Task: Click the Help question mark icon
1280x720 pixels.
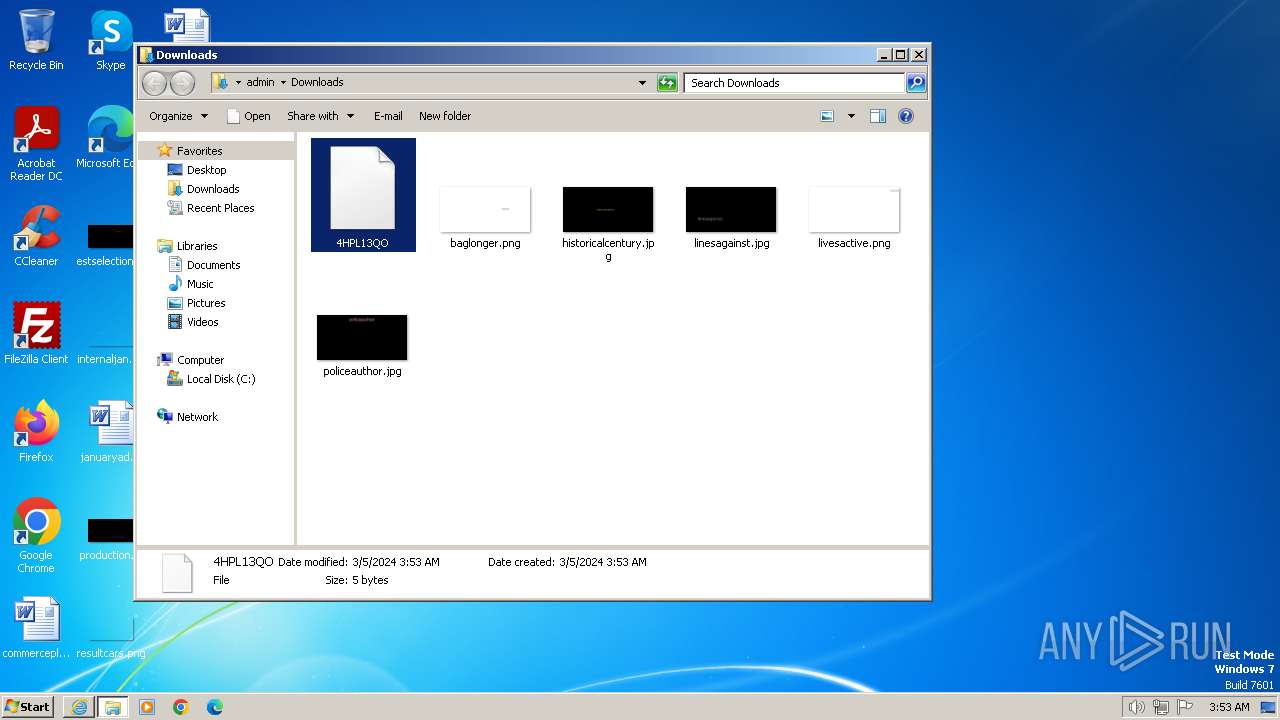Action: [x=906, y=116]
